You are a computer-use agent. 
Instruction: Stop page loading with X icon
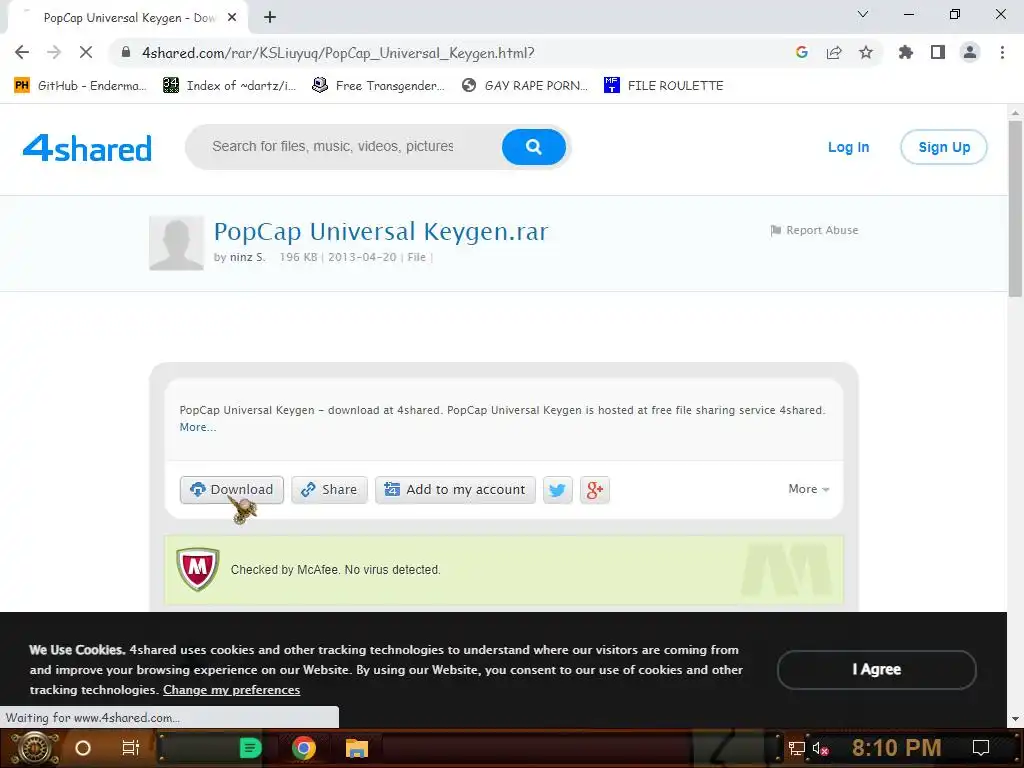pyautogui.click(x=86, y=52)
